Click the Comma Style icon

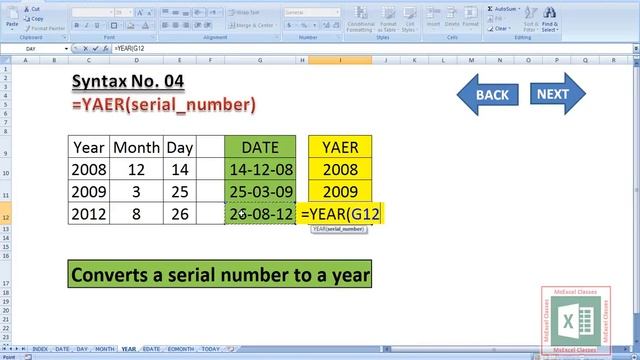pyautogui.click(x=315, y=25)
